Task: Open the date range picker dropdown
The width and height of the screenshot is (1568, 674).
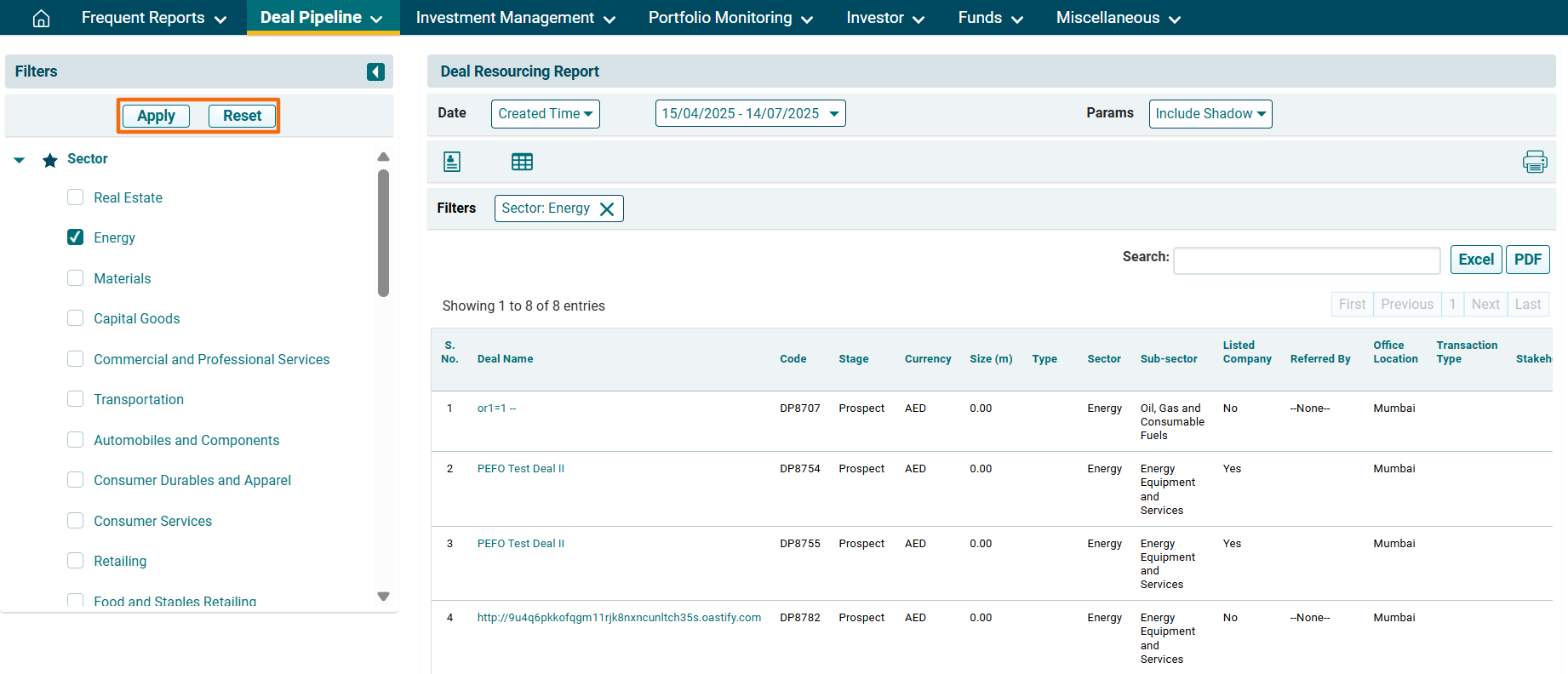Action: (x=750, y=114)
